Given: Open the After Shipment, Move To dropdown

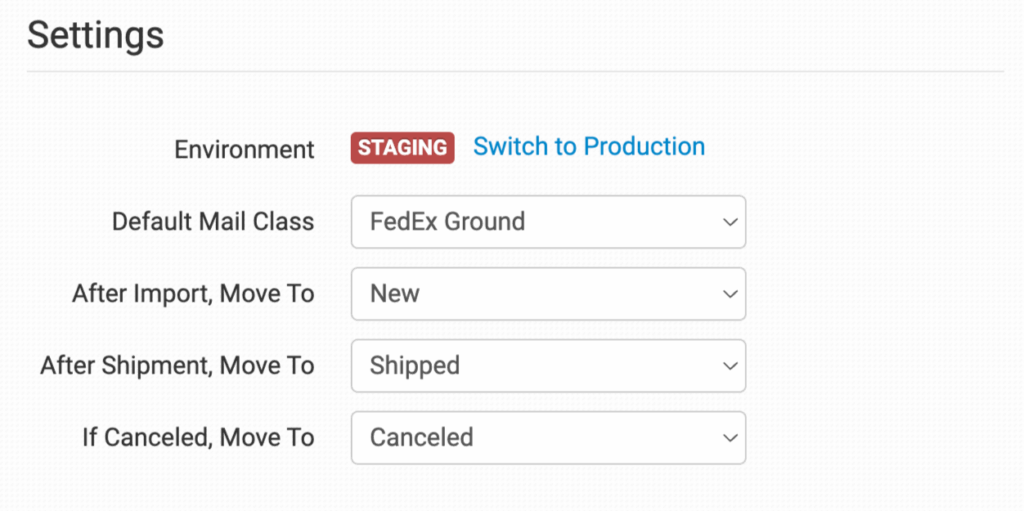Looking at the screenshot, I should [547, 366].
